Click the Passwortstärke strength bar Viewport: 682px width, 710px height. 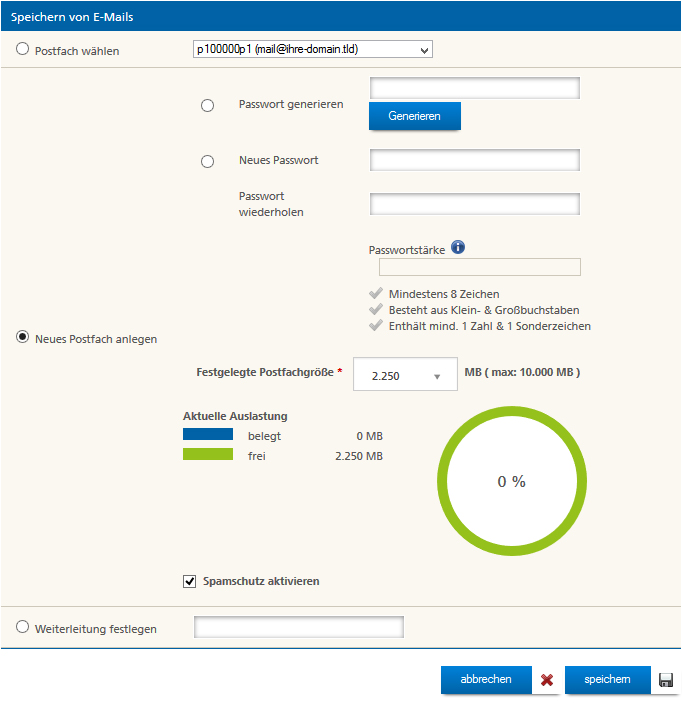click(480, 267)
